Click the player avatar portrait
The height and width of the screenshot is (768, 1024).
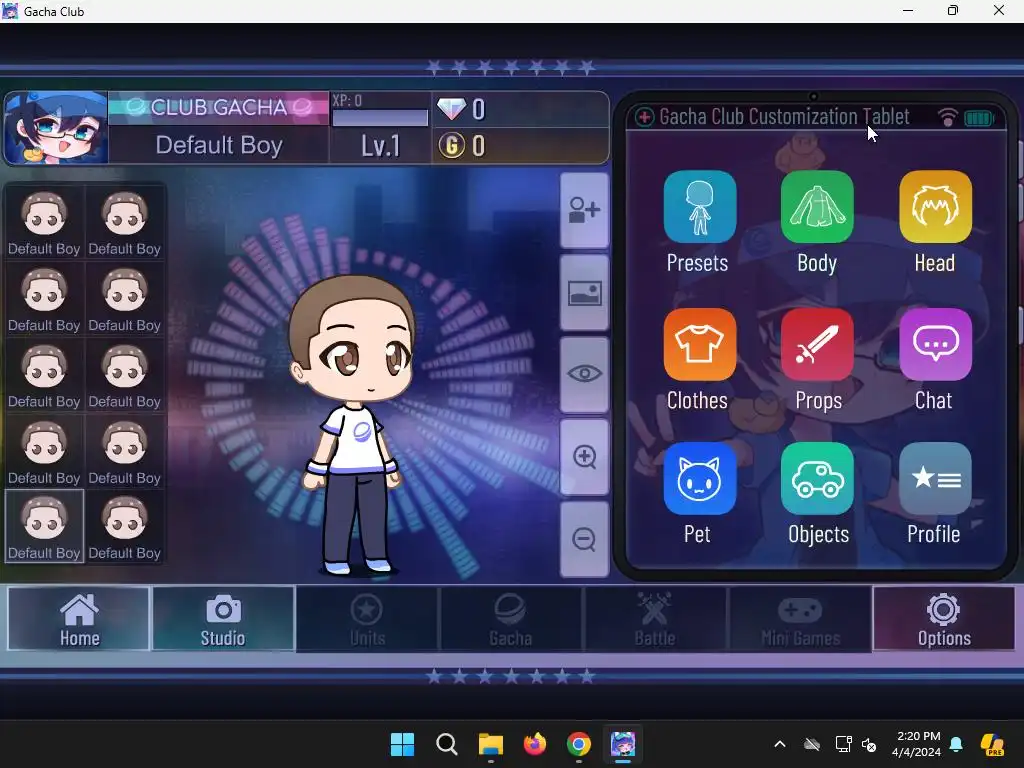[56, 127]
